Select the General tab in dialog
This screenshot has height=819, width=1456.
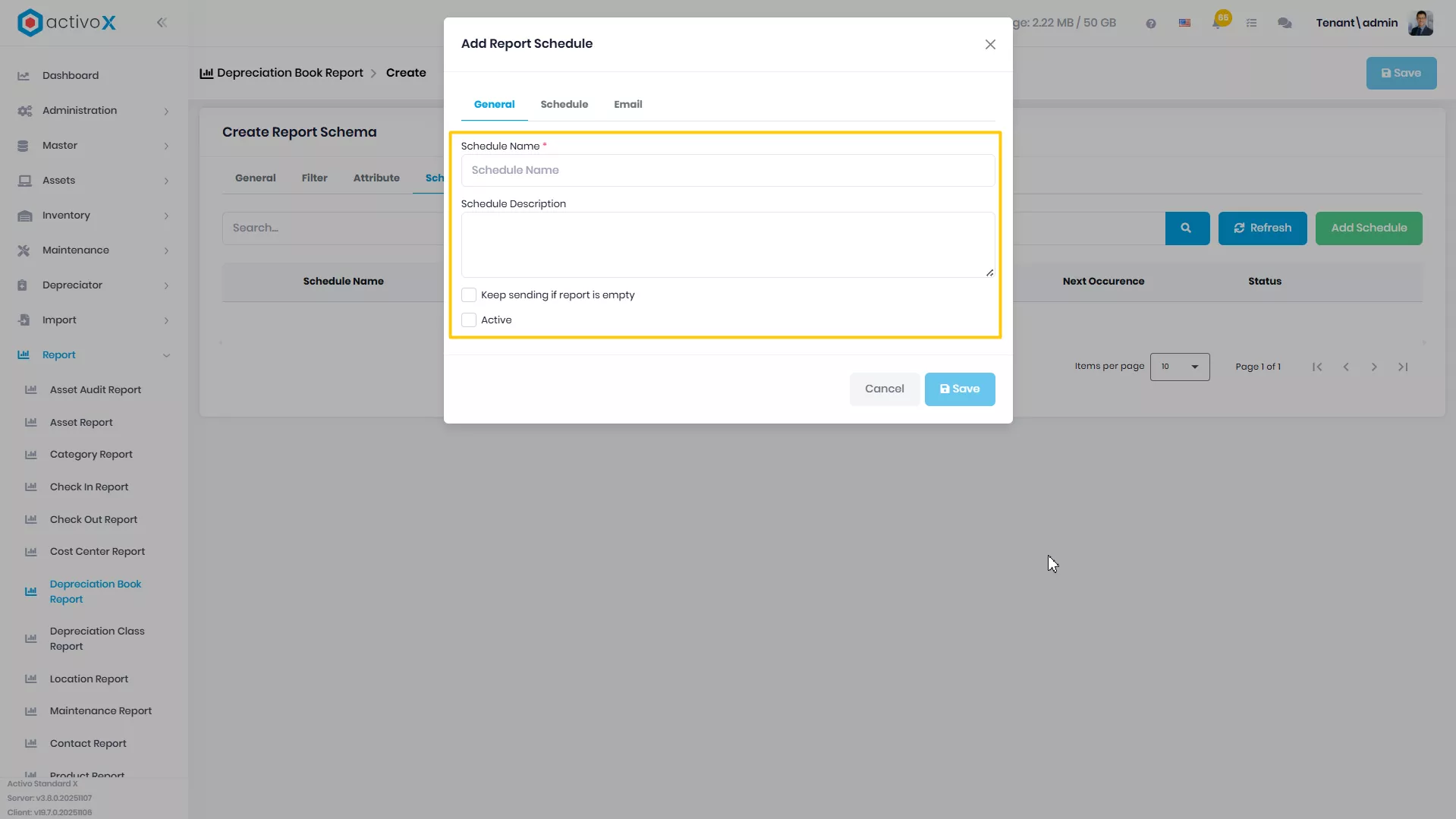pyautogui.click(x=494, y=105)
